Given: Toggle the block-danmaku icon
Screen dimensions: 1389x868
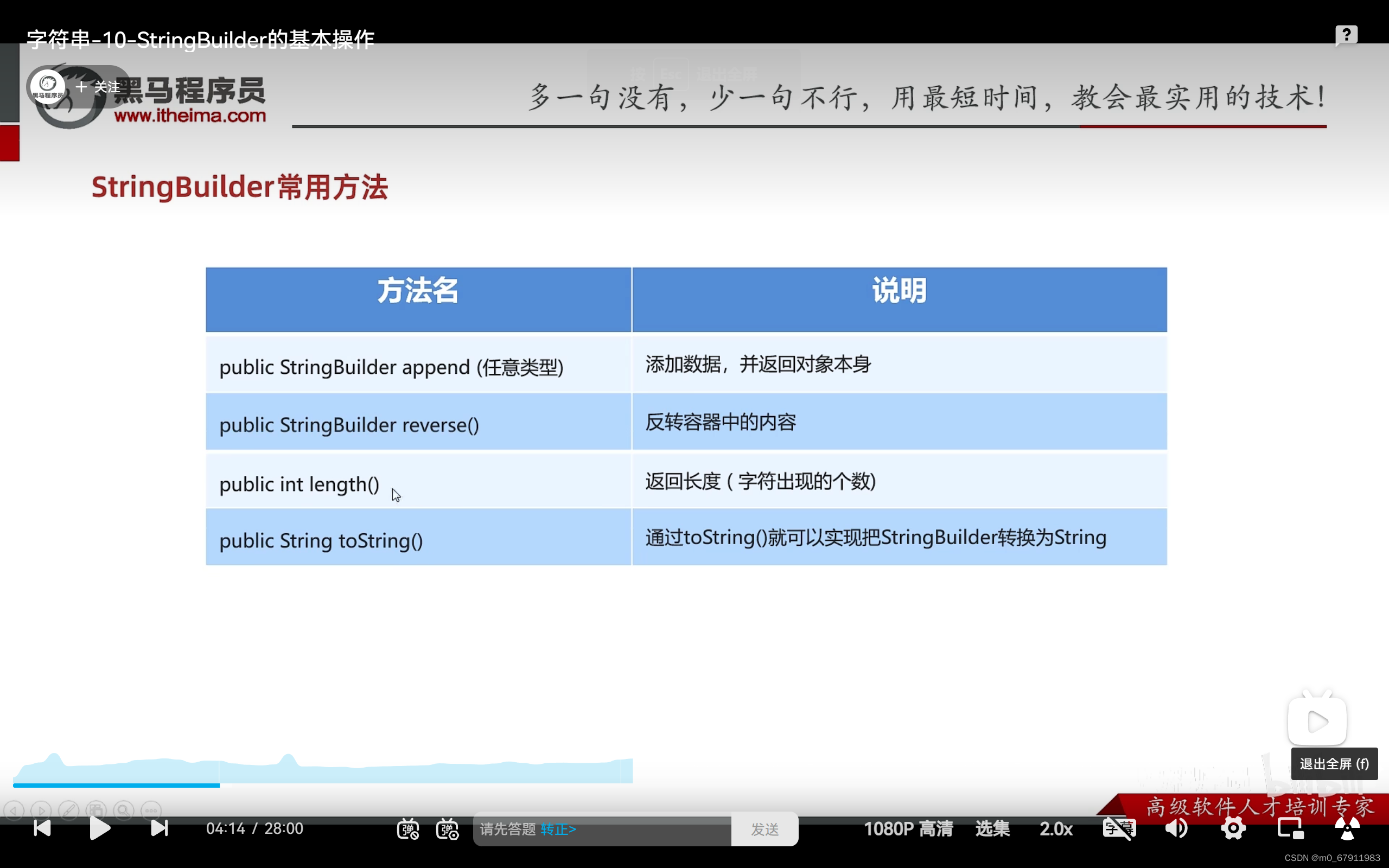Looking at the screenshot, I should [408, 829].
